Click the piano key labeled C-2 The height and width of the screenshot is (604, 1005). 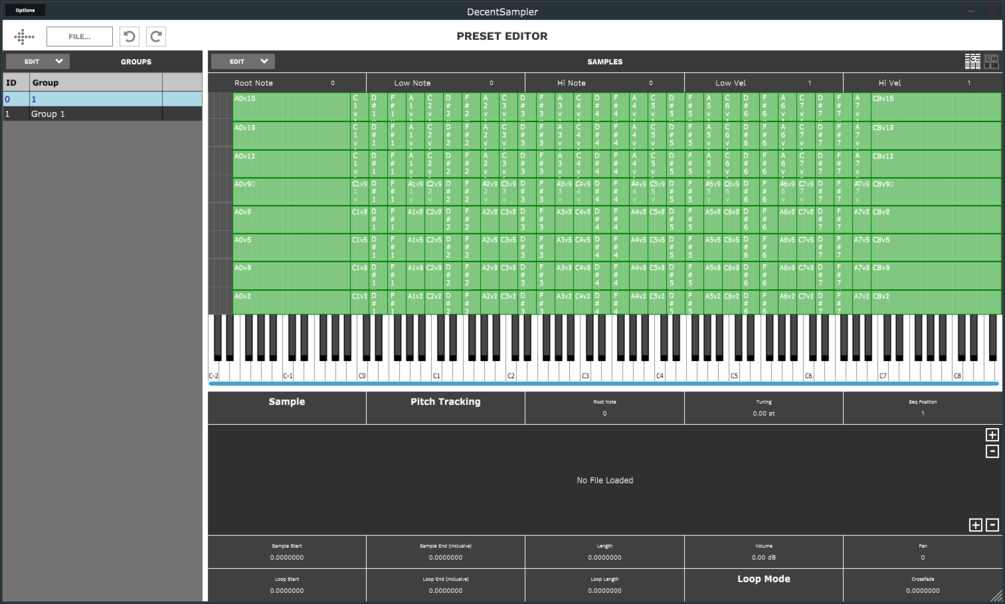[x=213, y=371]
